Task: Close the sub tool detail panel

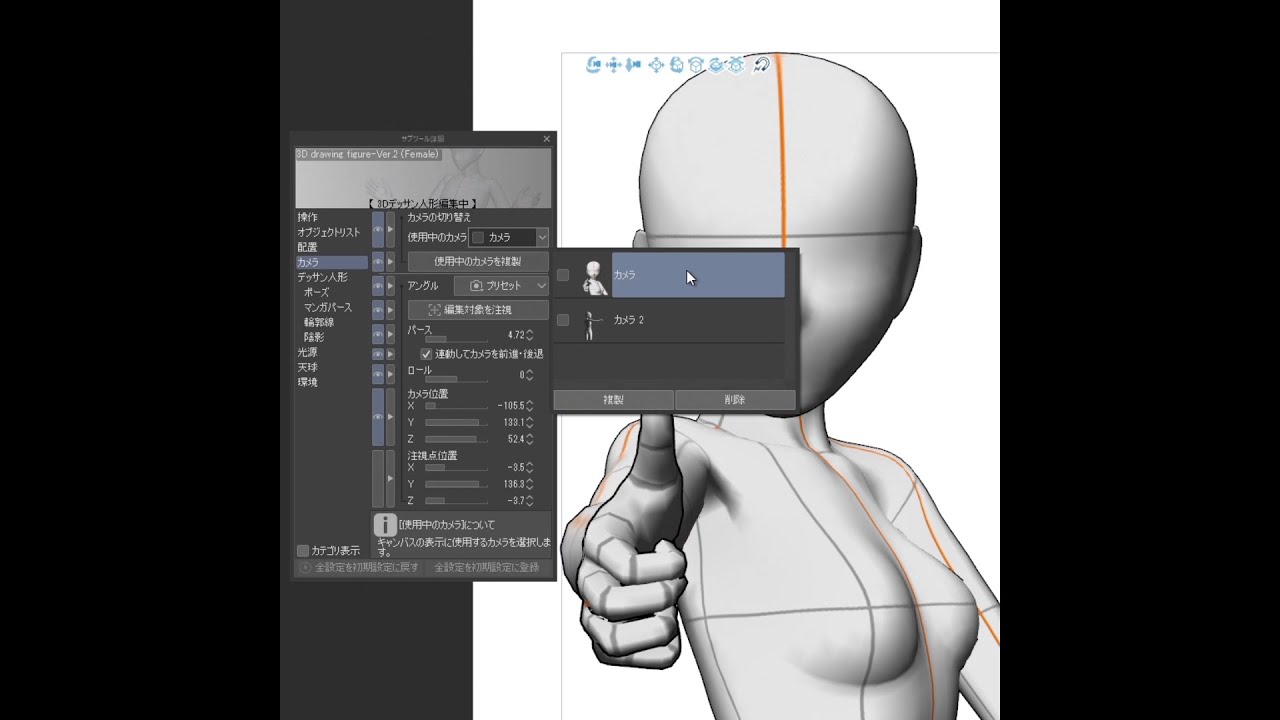Action: 546,139
